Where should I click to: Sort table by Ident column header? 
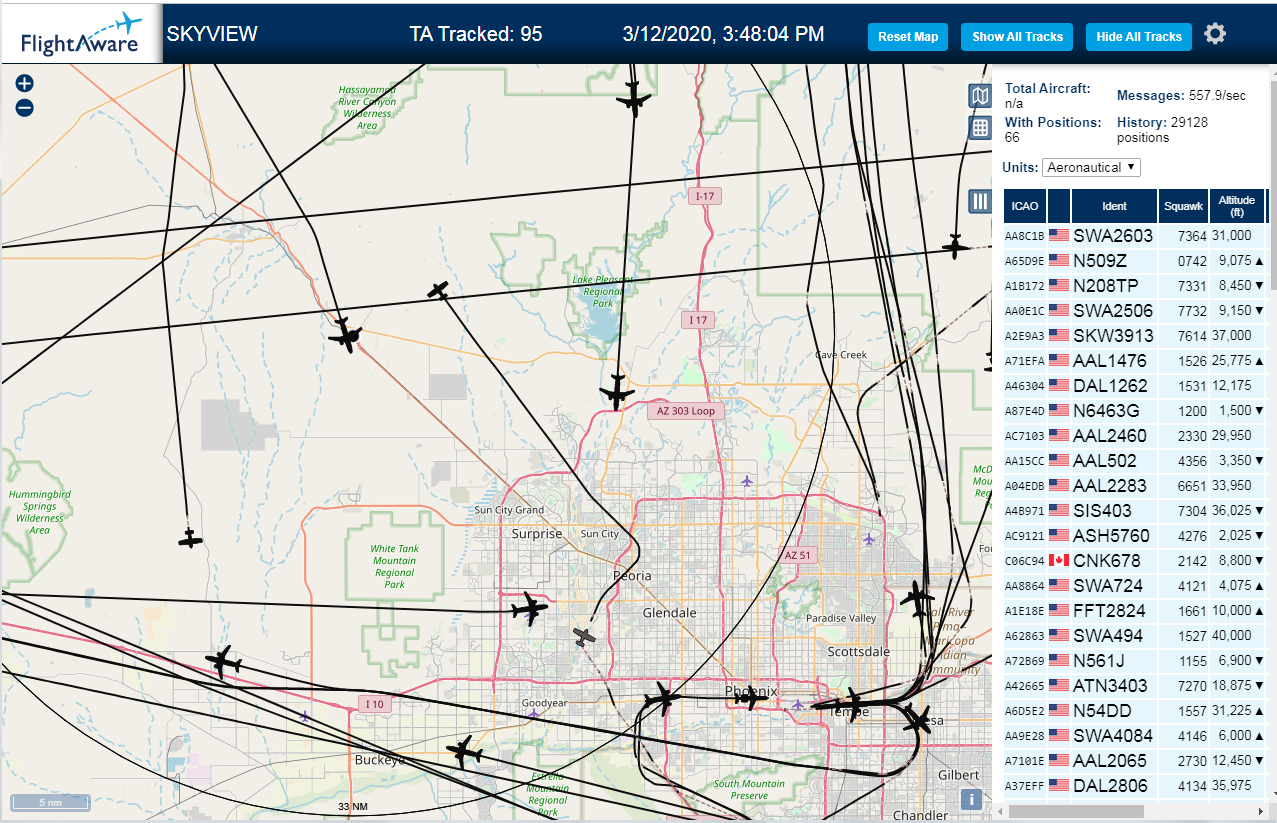(x=1114, y=206)
